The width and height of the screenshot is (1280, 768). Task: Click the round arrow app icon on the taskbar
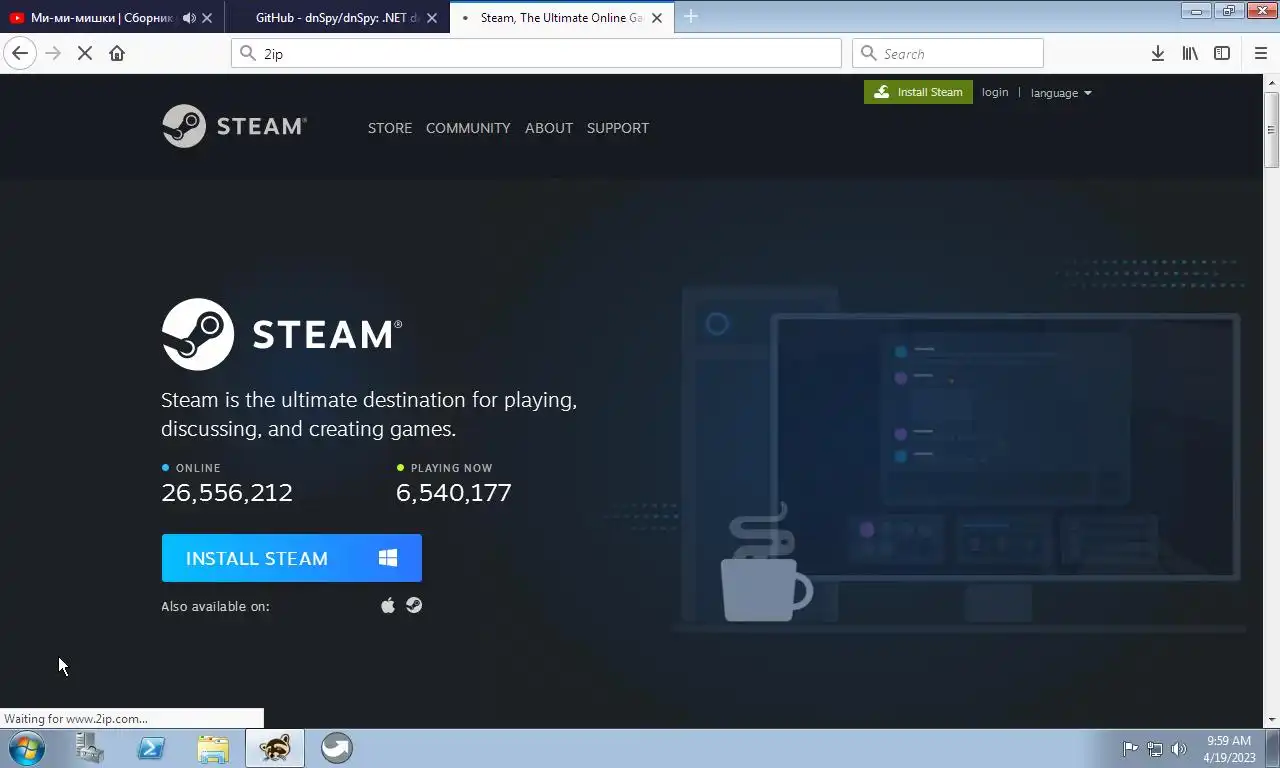(337, 748)
